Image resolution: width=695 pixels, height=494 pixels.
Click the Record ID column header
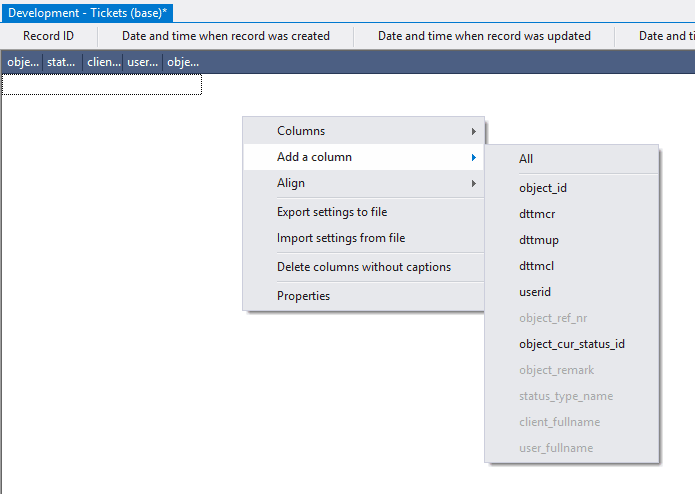48,36
